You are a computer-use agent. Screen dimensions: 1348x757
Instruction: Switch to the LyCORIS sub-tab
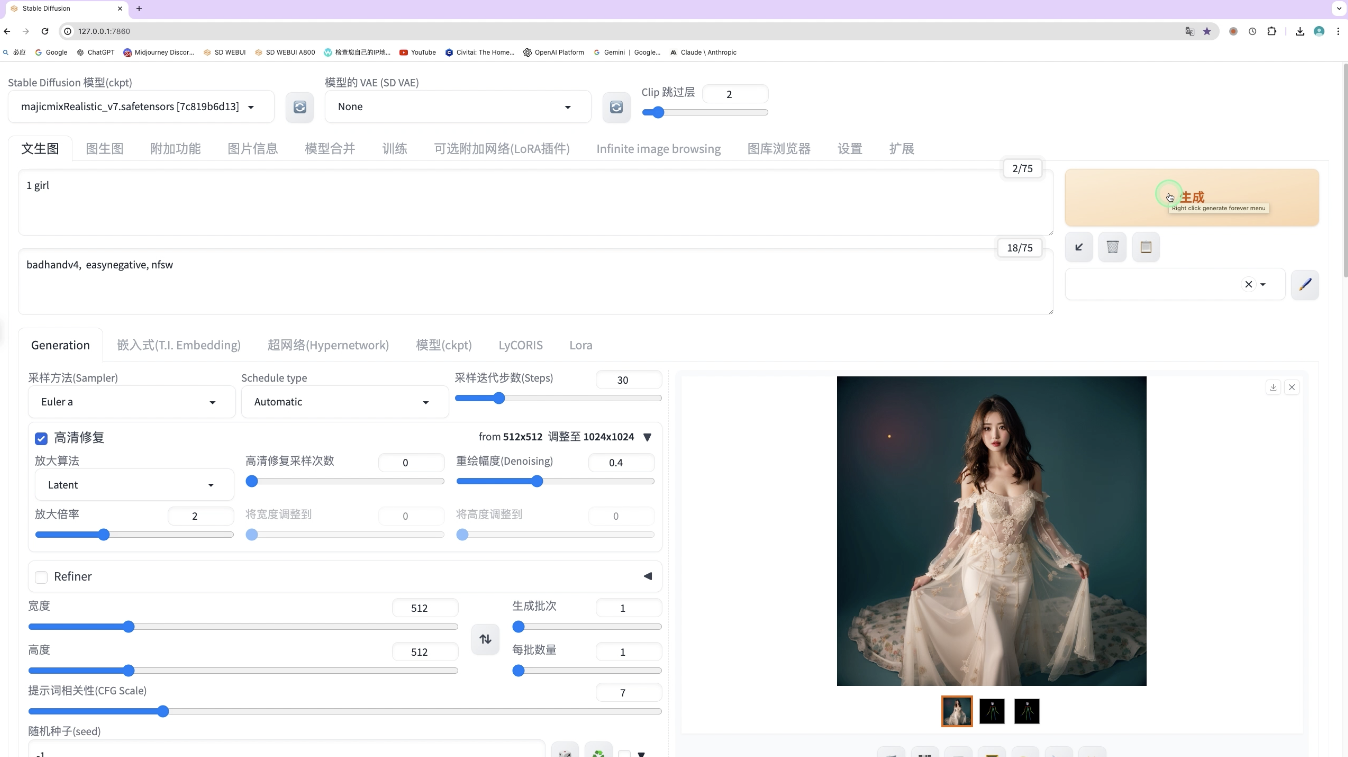pos(521,345)
